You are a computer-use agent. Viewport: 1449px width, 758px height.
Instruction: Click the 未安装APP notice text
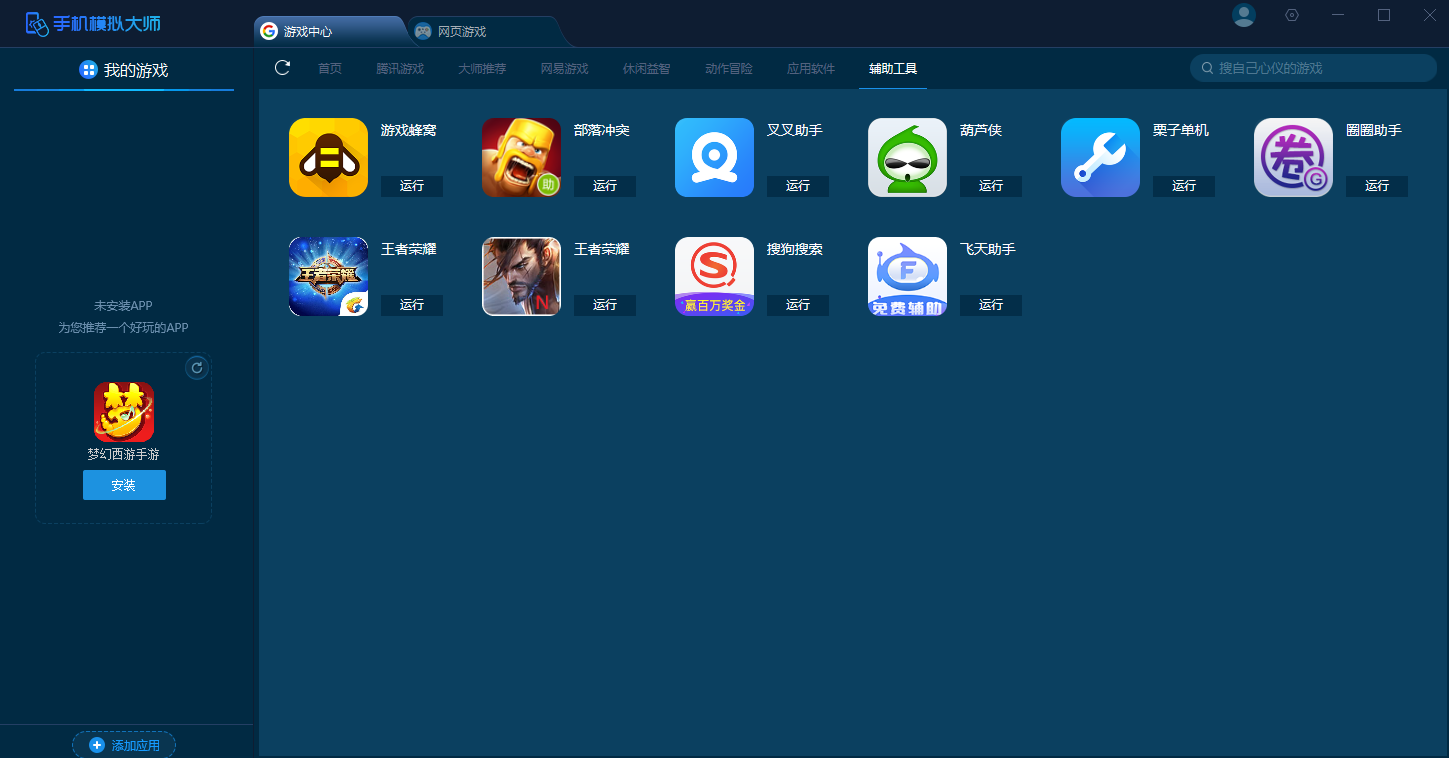(x=123, y=306)
